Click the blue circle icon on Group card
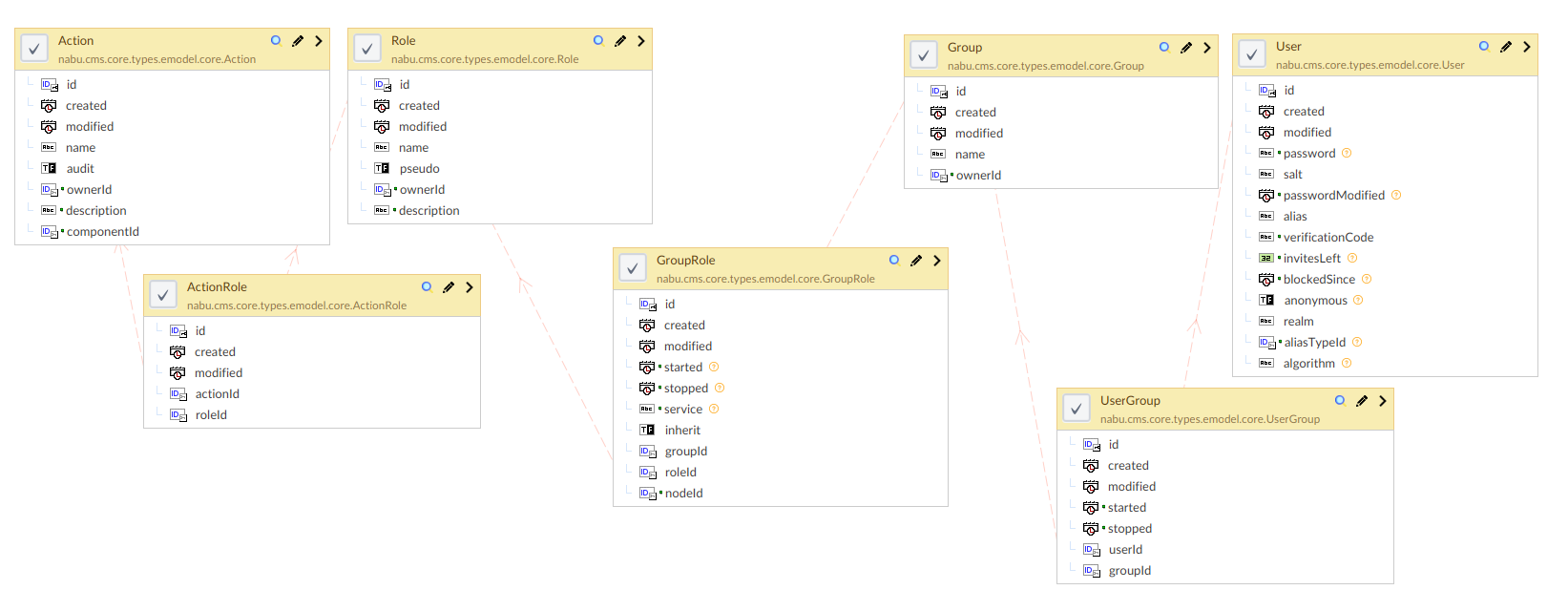The height and width of the screenshot is (611, 1568). point(1164,47)
